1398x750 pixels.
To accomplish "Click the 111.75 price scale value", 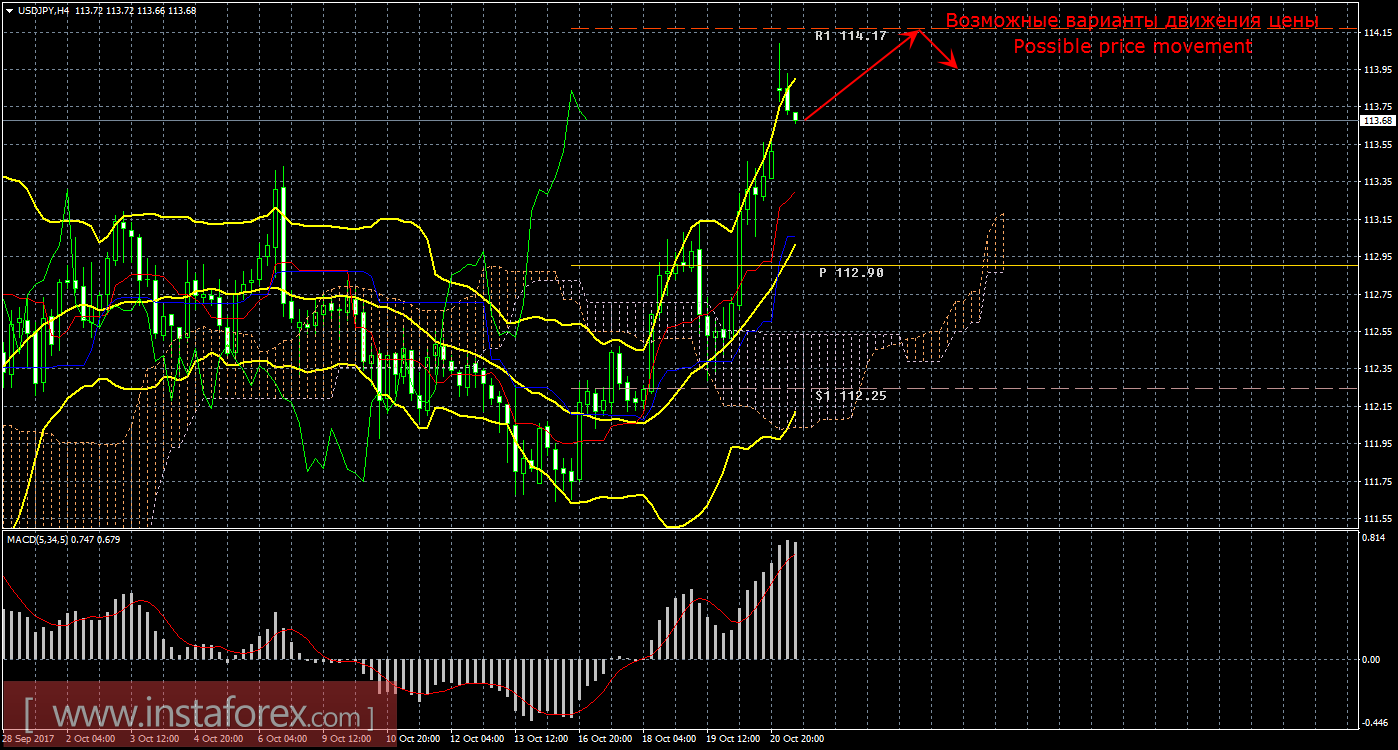I will 1378,482.
